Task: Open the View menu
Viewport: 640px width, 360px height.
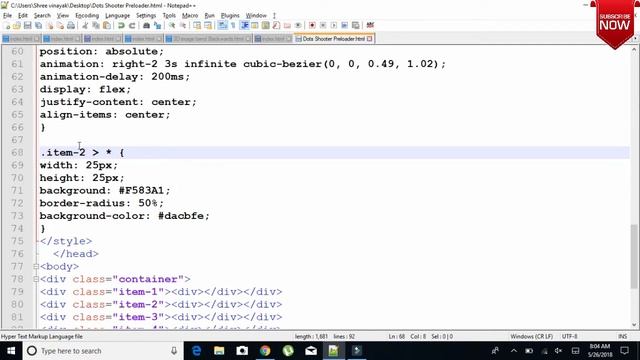Action: point(62,16)
